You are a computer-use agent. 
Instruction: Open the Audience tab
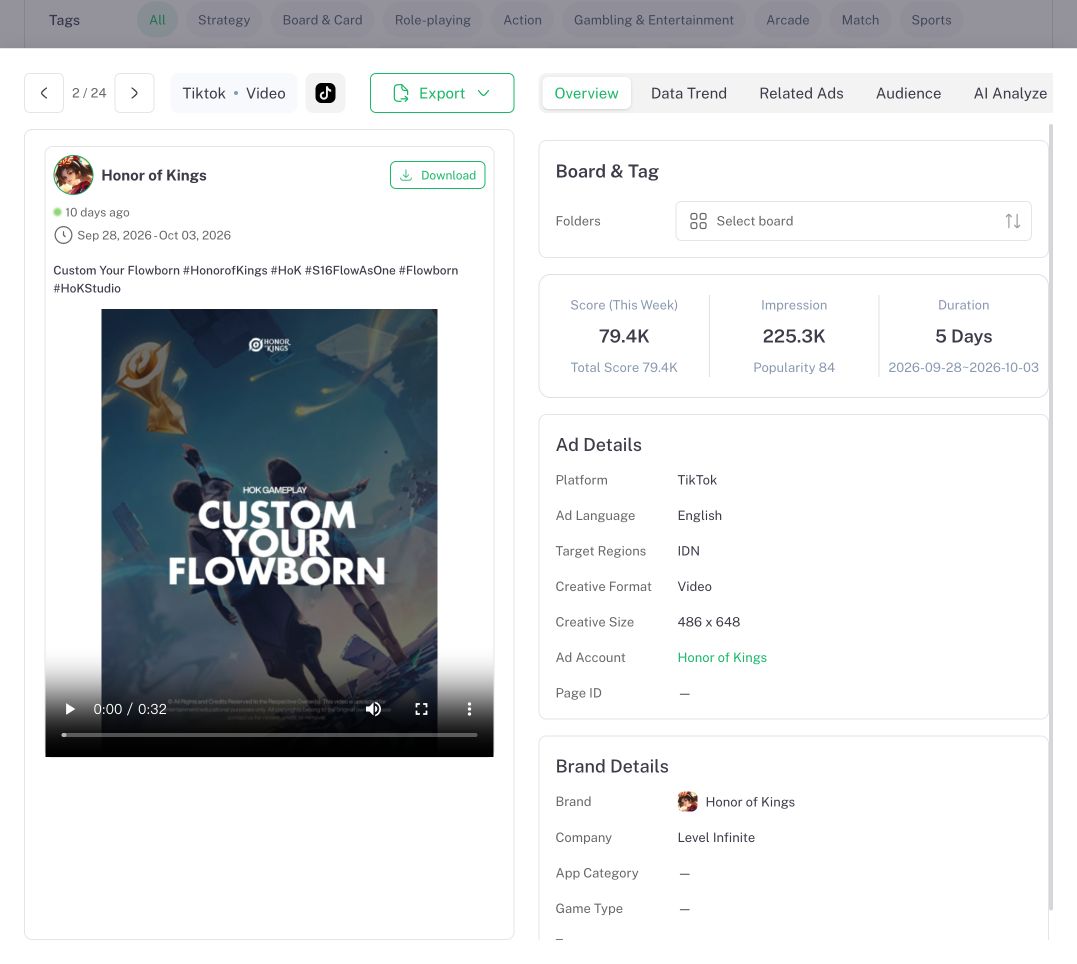click(908, 93)
